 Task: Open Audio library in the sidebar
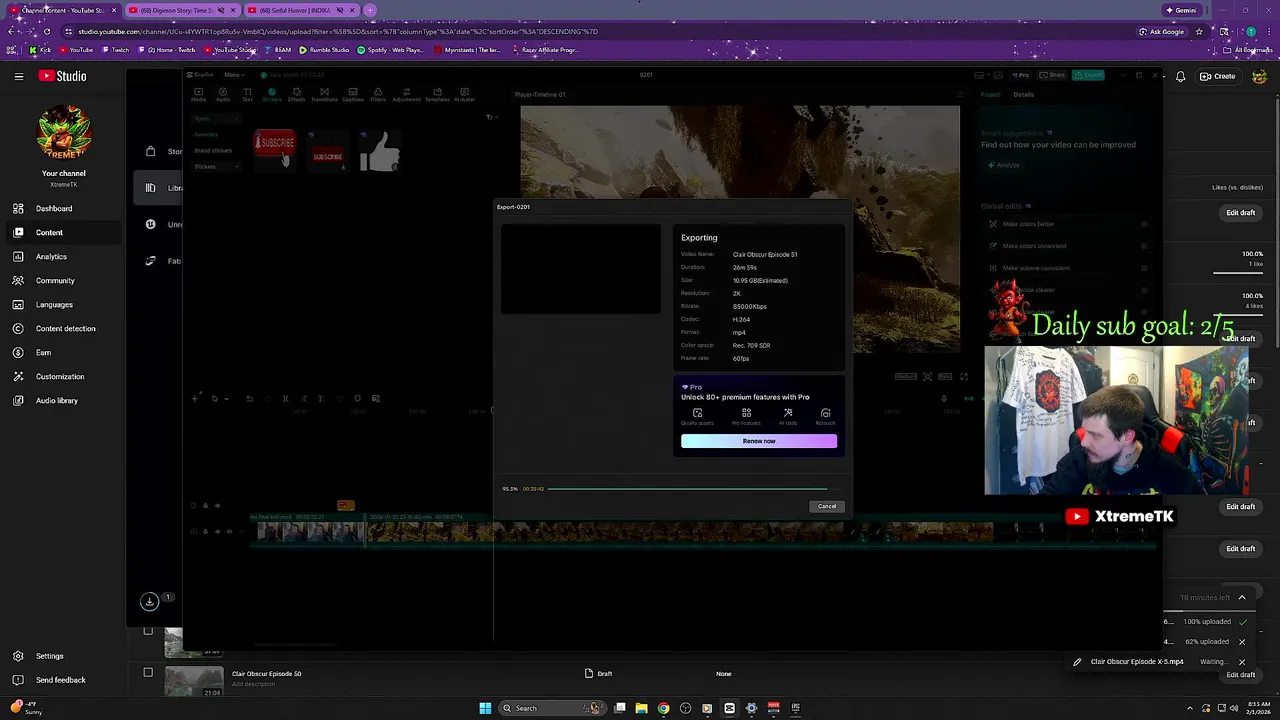click(62, 400)
